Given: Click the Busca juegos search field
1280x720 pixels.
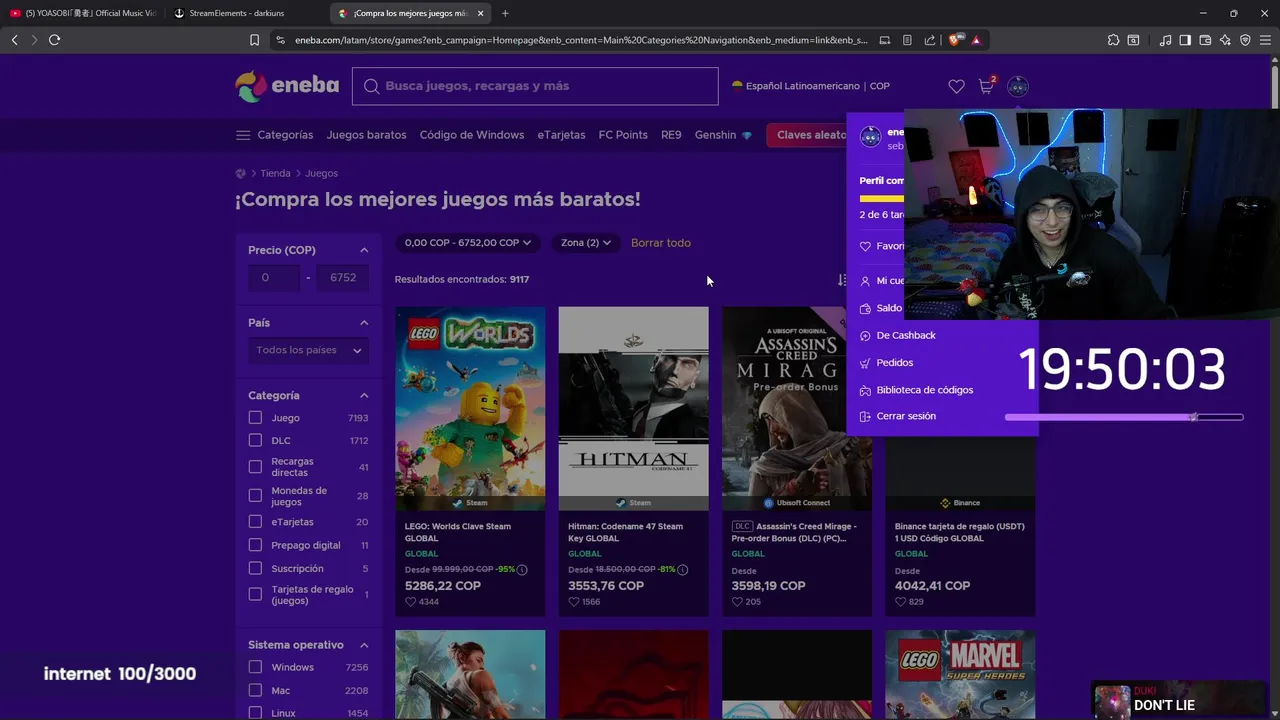Looking at the screenshot, I should (x=535, y=86).
